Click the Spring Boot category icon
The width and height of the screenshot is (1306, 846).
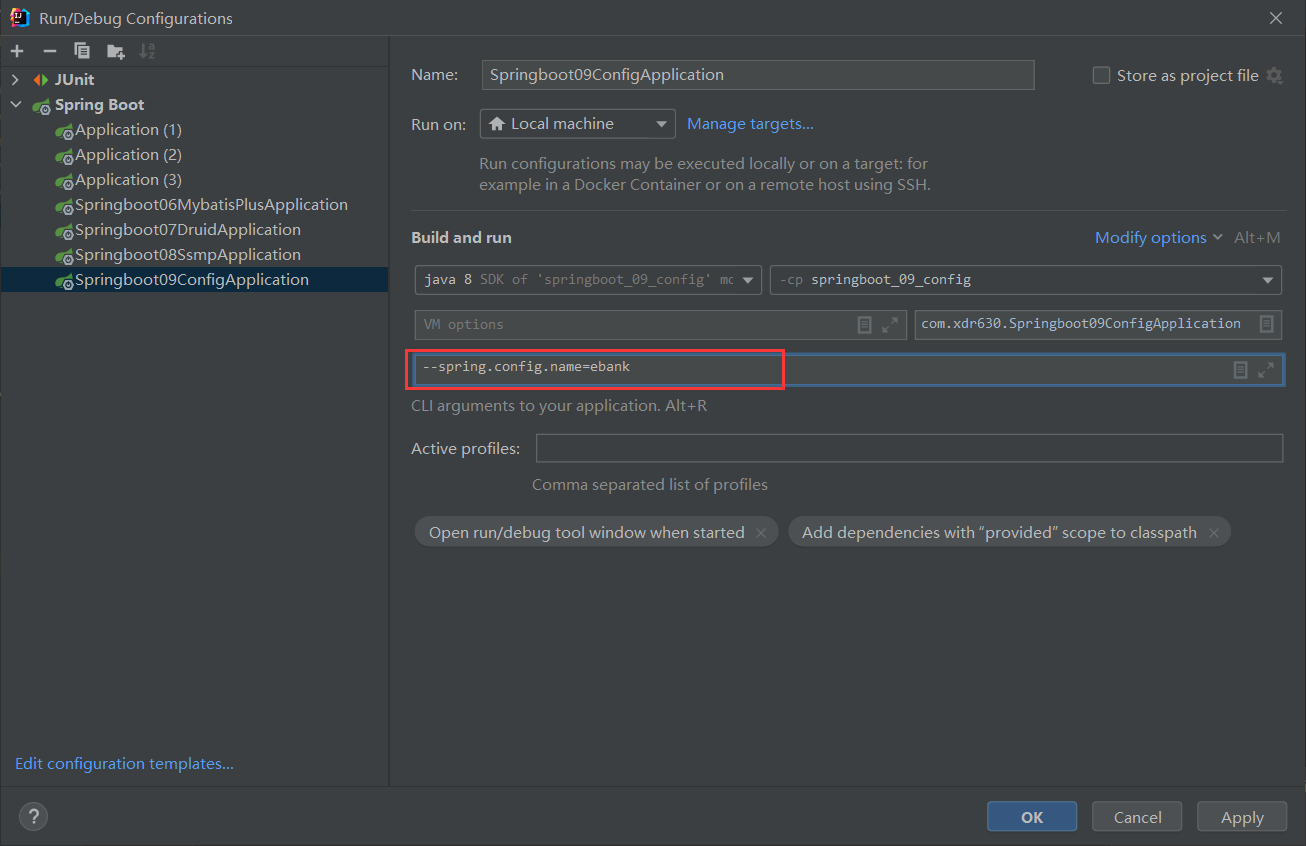point(42,105)
